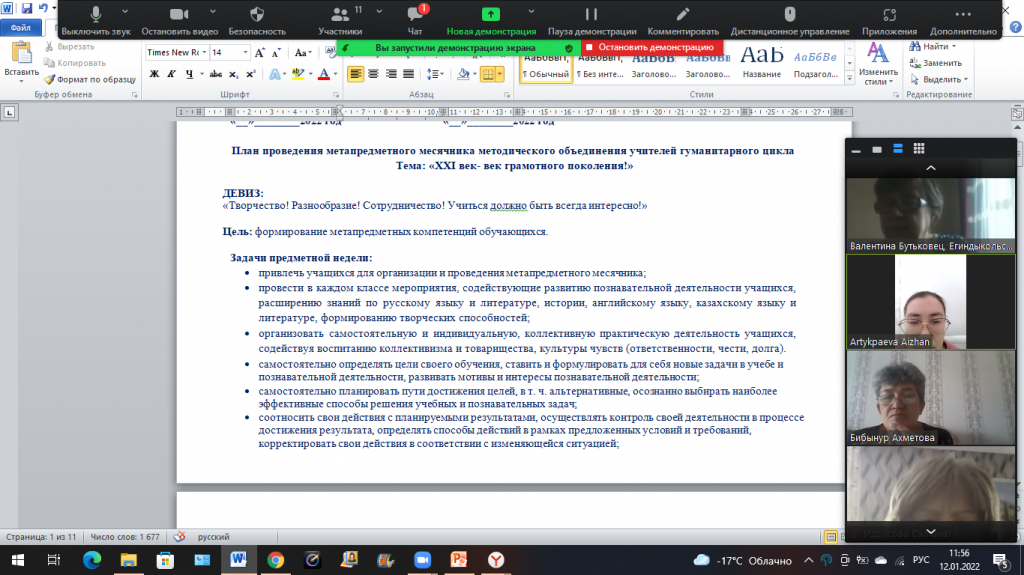Open Zoom Annotate pencil tool
This screenshot has width=1024, height=575.
[x=682, y=20]
